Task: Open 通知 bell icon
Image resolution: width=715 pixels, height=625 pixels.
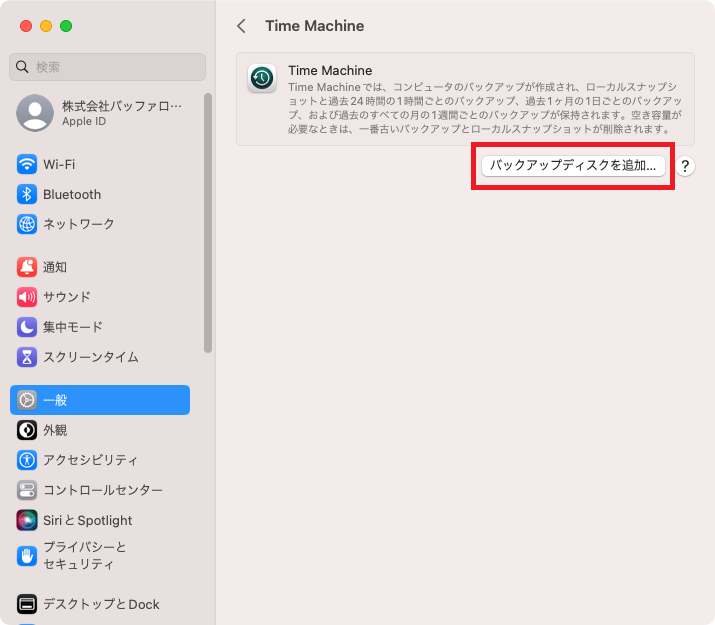Action: coord(27,267)
